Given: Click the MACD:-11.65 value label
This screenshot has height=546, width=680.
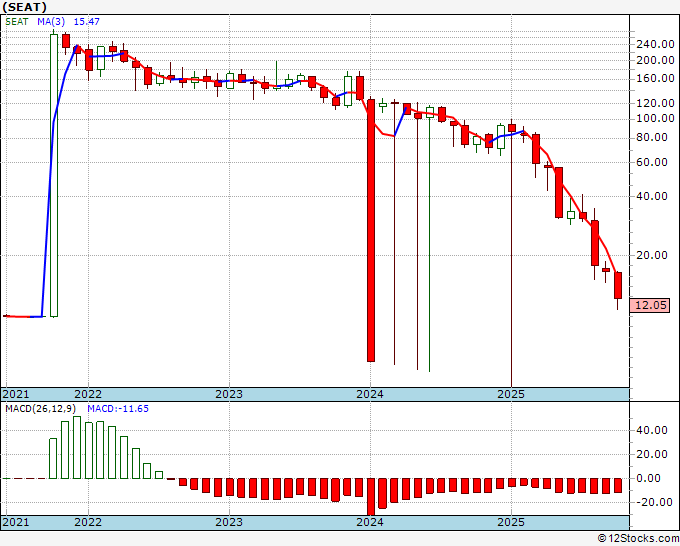Looking at the screenshot, I should pos(118,409).
